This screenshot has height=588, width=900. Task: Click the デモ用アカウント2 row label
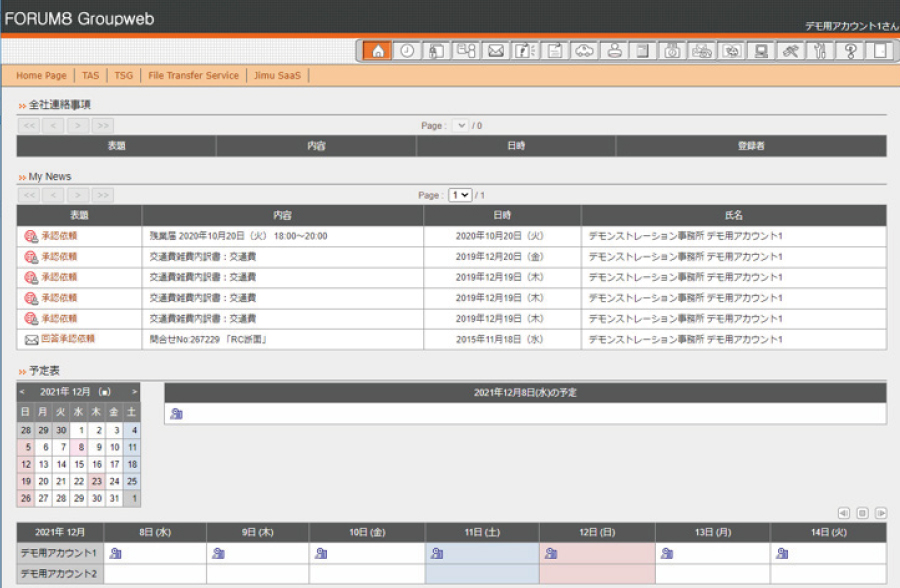60,574
